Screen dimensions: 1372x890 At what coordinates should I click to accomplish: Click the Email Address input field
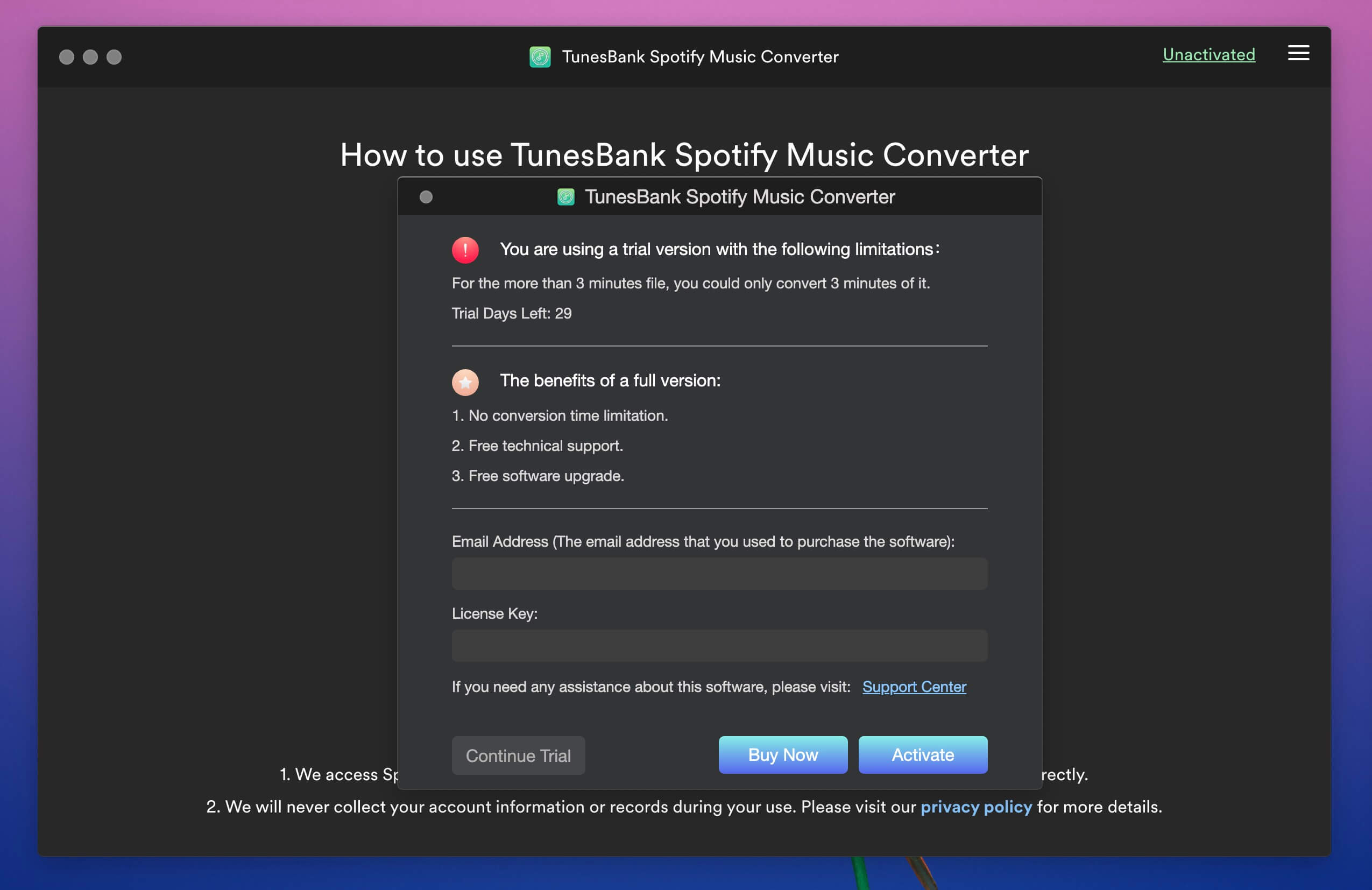pyautogui.click(x=719, y=573)
